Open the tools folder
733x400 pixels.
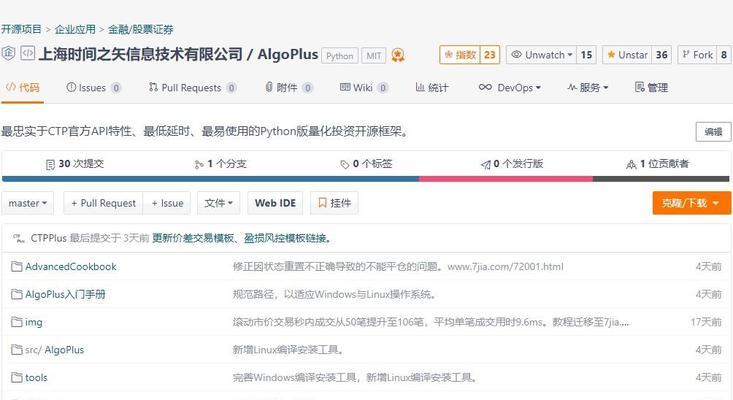[x=36, y=378]
